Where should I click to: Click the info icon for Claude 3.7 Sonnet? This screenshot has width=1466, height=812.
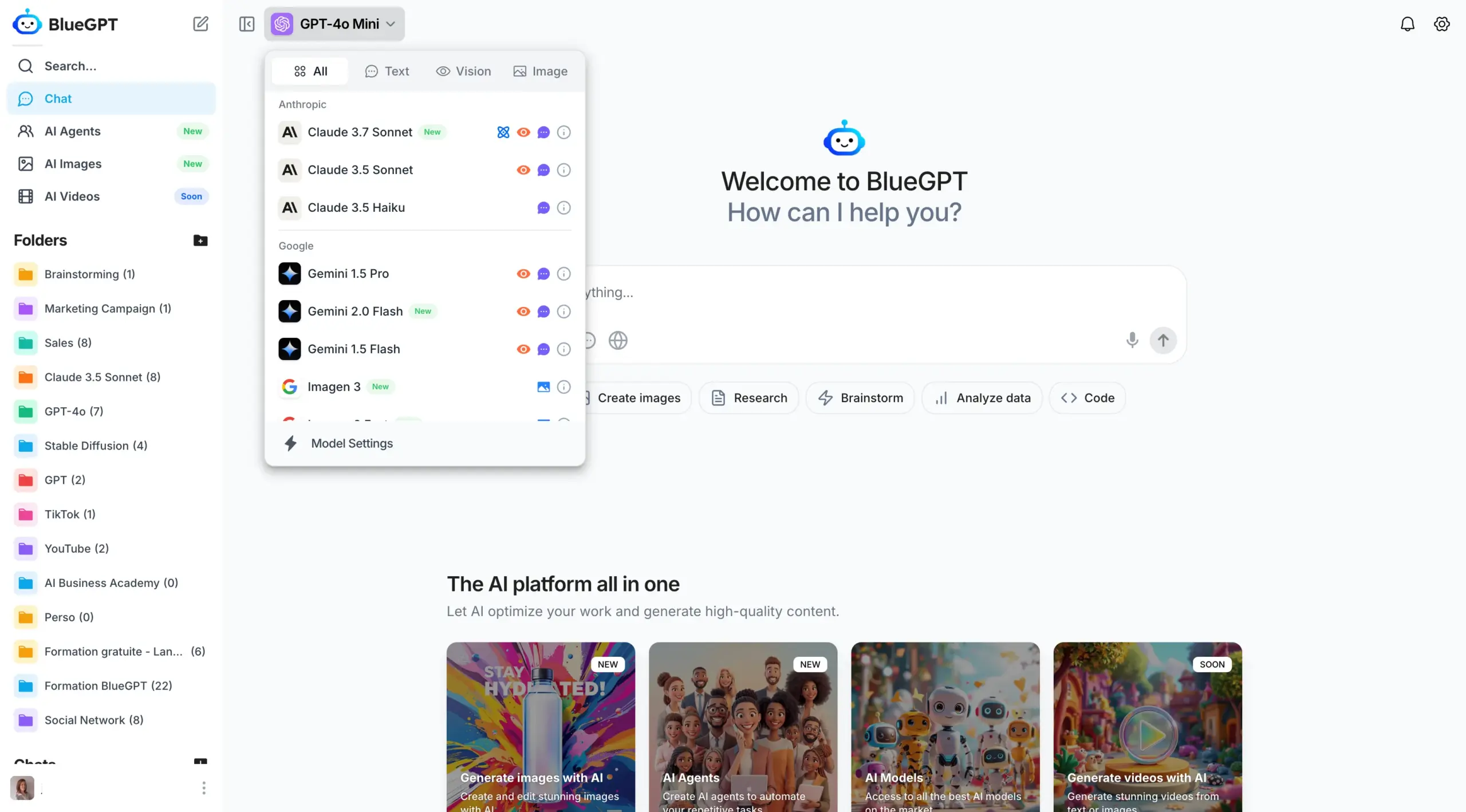click(564, 132)
